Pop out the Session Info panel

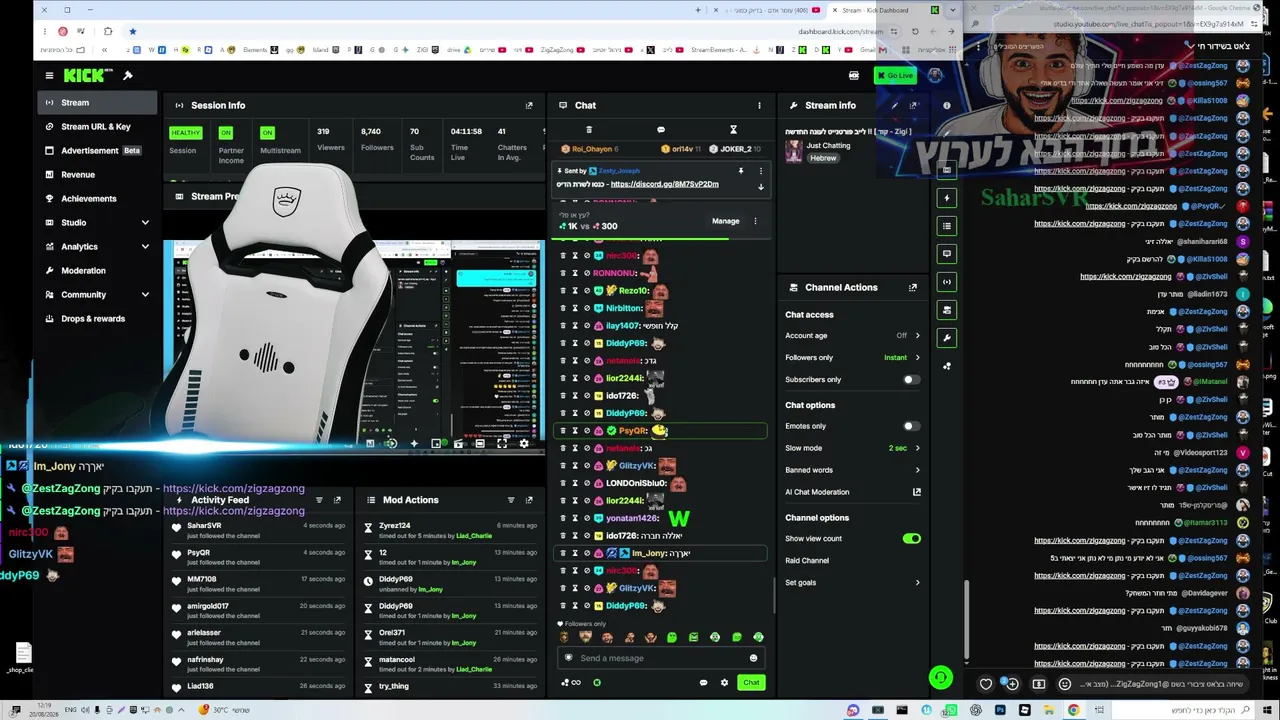coord(529,105)
